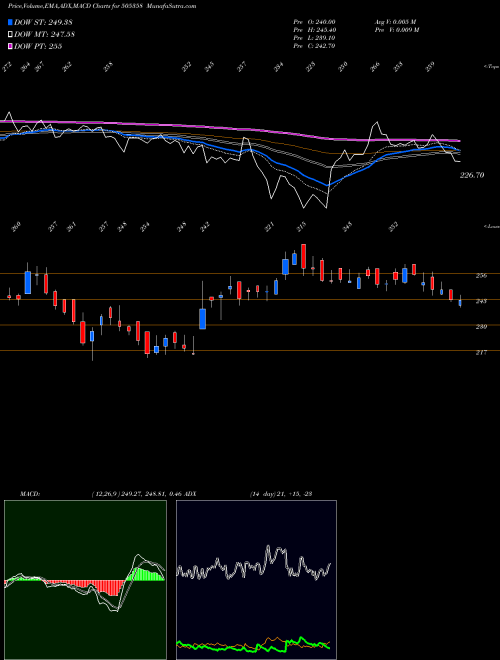This screenshot has width=500, height=660.
Task: Click the '<Lows' label beside the candlestick chart
Action: click(x=491, y=226)
